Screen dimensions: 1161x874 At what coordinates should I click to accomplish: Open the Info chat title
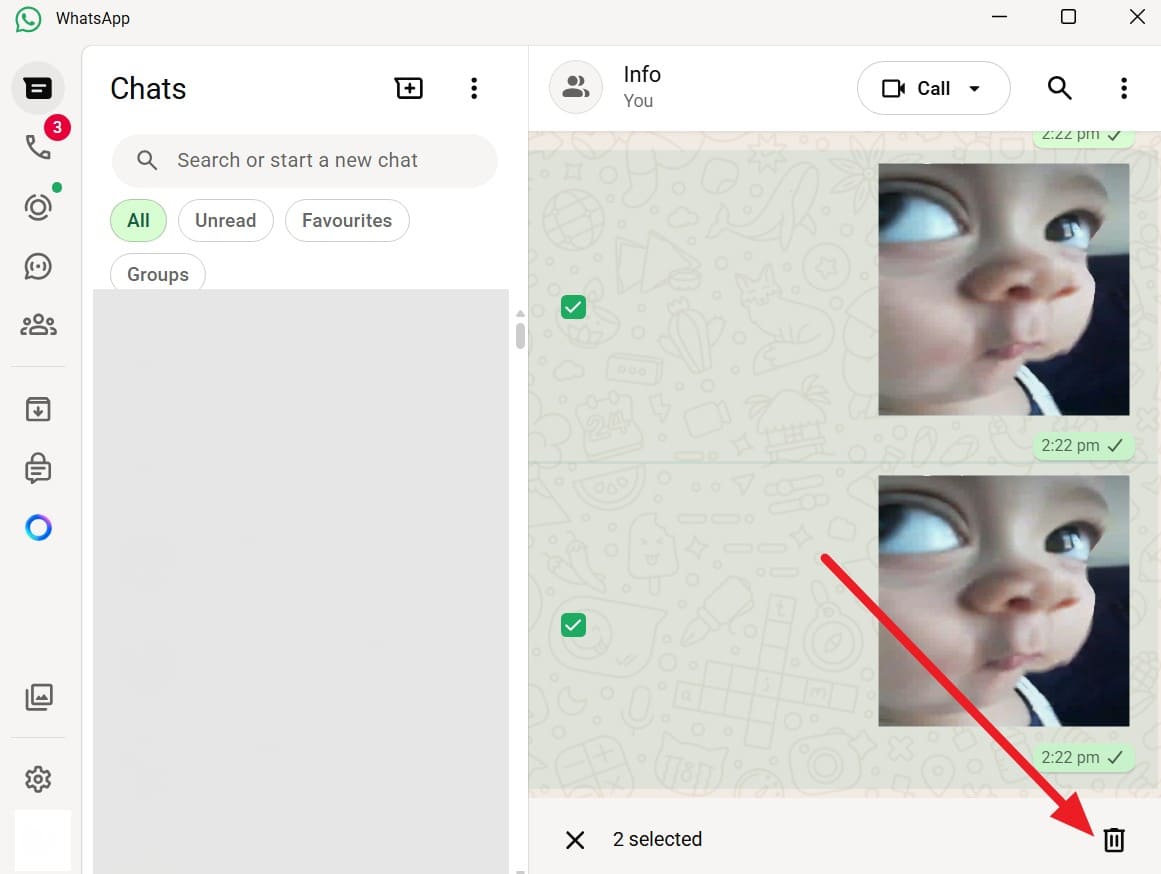pyautogui.click(x=642, y=74)
